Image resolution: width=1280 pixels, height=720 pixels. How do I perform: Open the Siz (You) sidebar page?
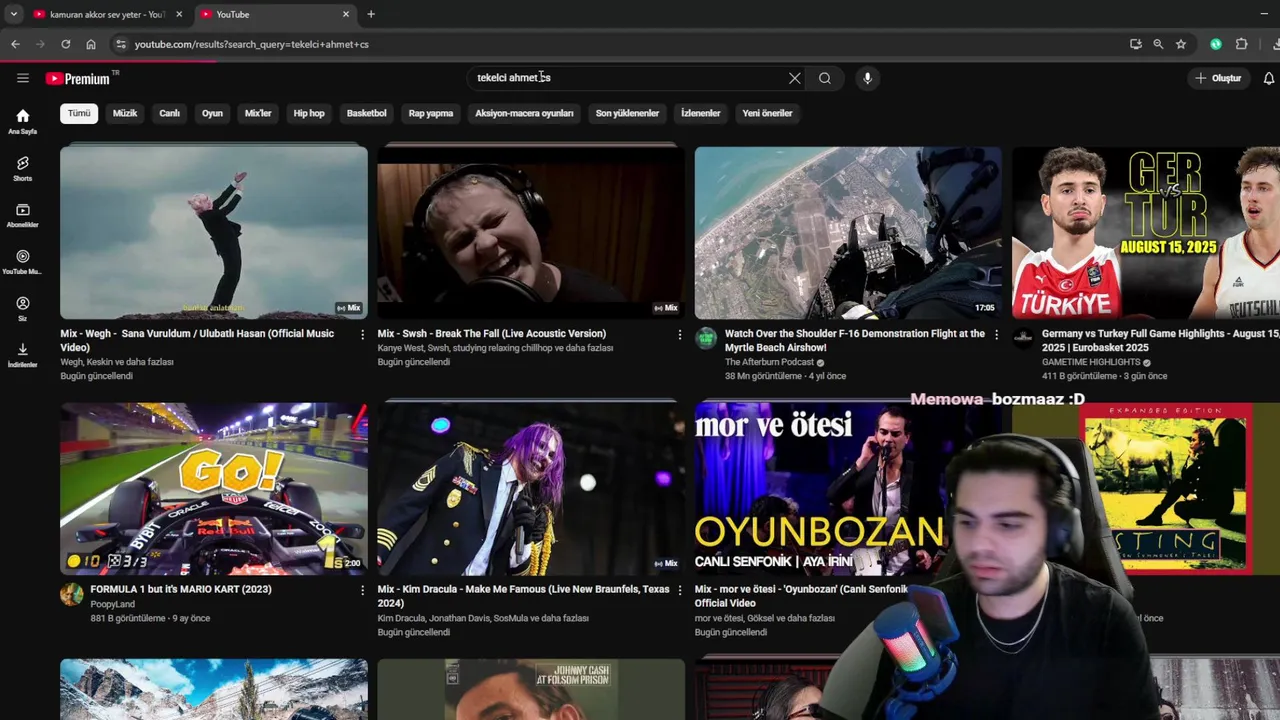pos(22,308)
